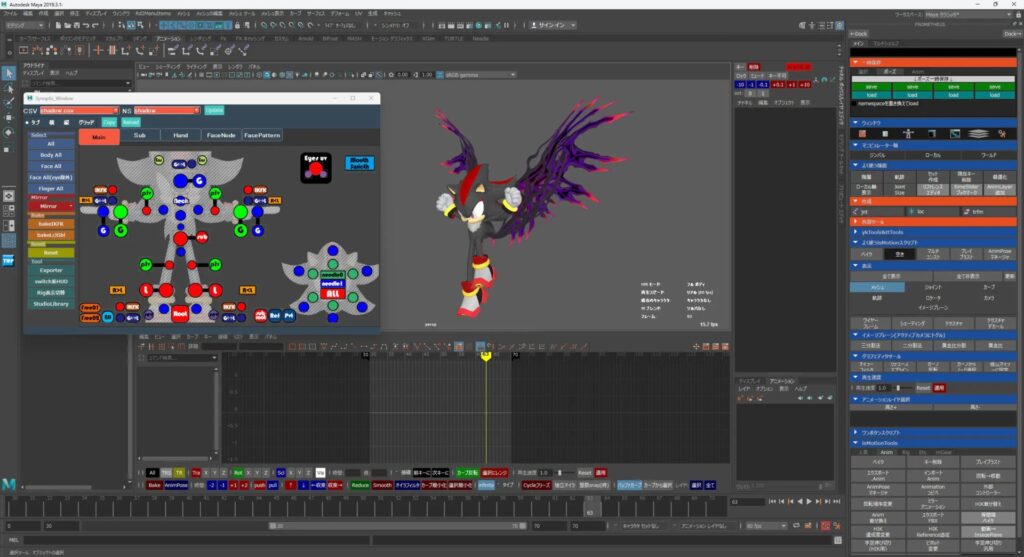Click the TMP shelf icon on left toolbar
The image size is (1024, 557).
8,259
